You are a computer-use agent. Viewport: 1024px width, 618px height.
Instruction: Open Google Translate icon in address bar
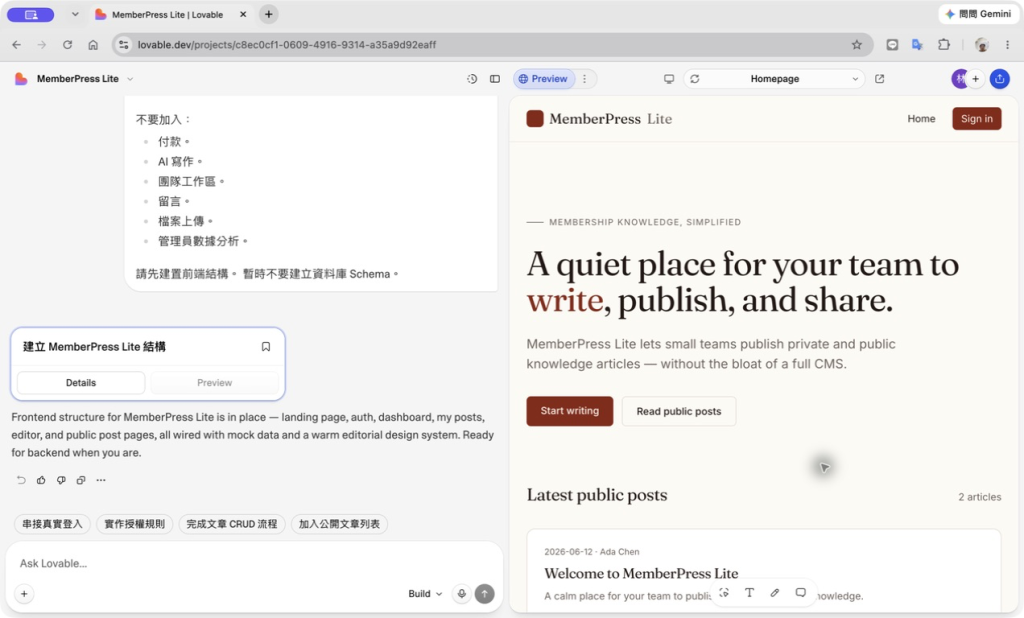(918, 44)
